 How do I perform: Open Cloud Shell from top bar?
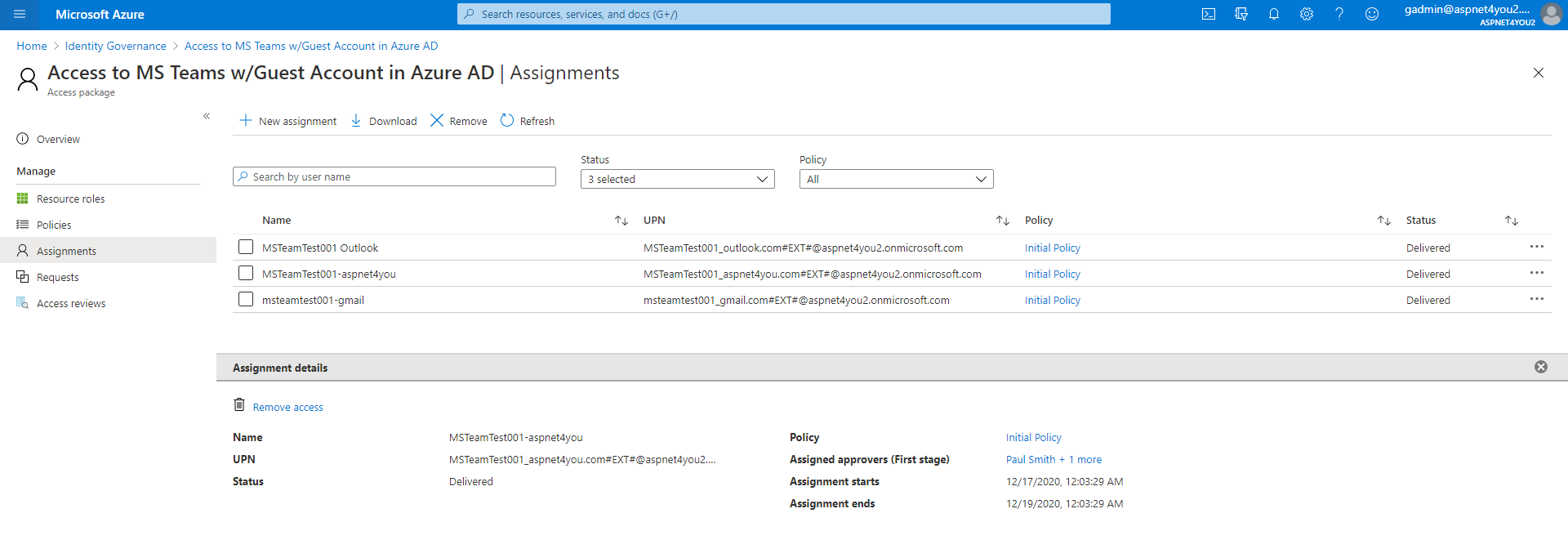[1209, 14]
